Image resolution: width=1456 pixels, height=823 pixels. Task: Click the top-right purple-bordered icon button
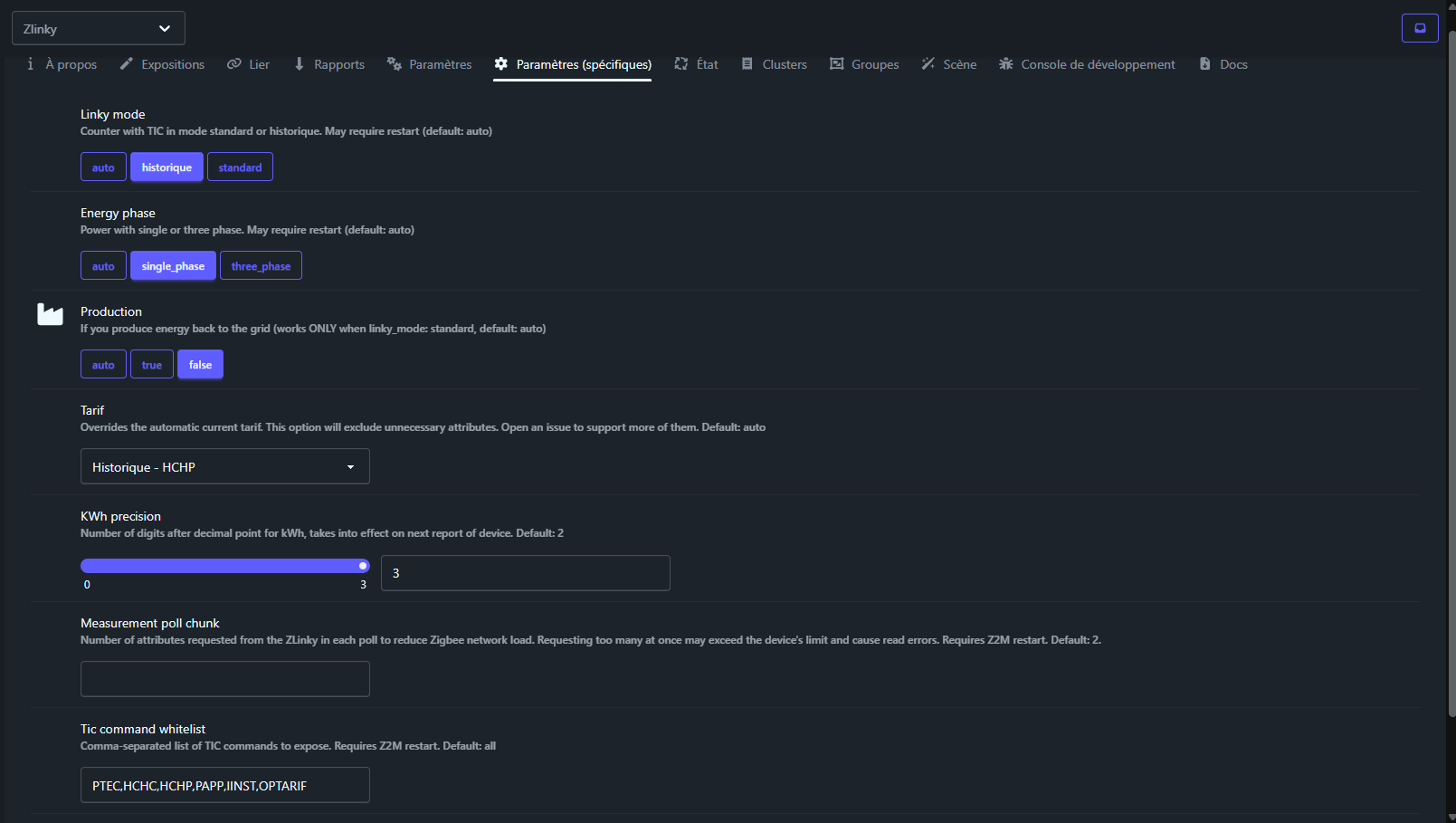point(1420,28)
